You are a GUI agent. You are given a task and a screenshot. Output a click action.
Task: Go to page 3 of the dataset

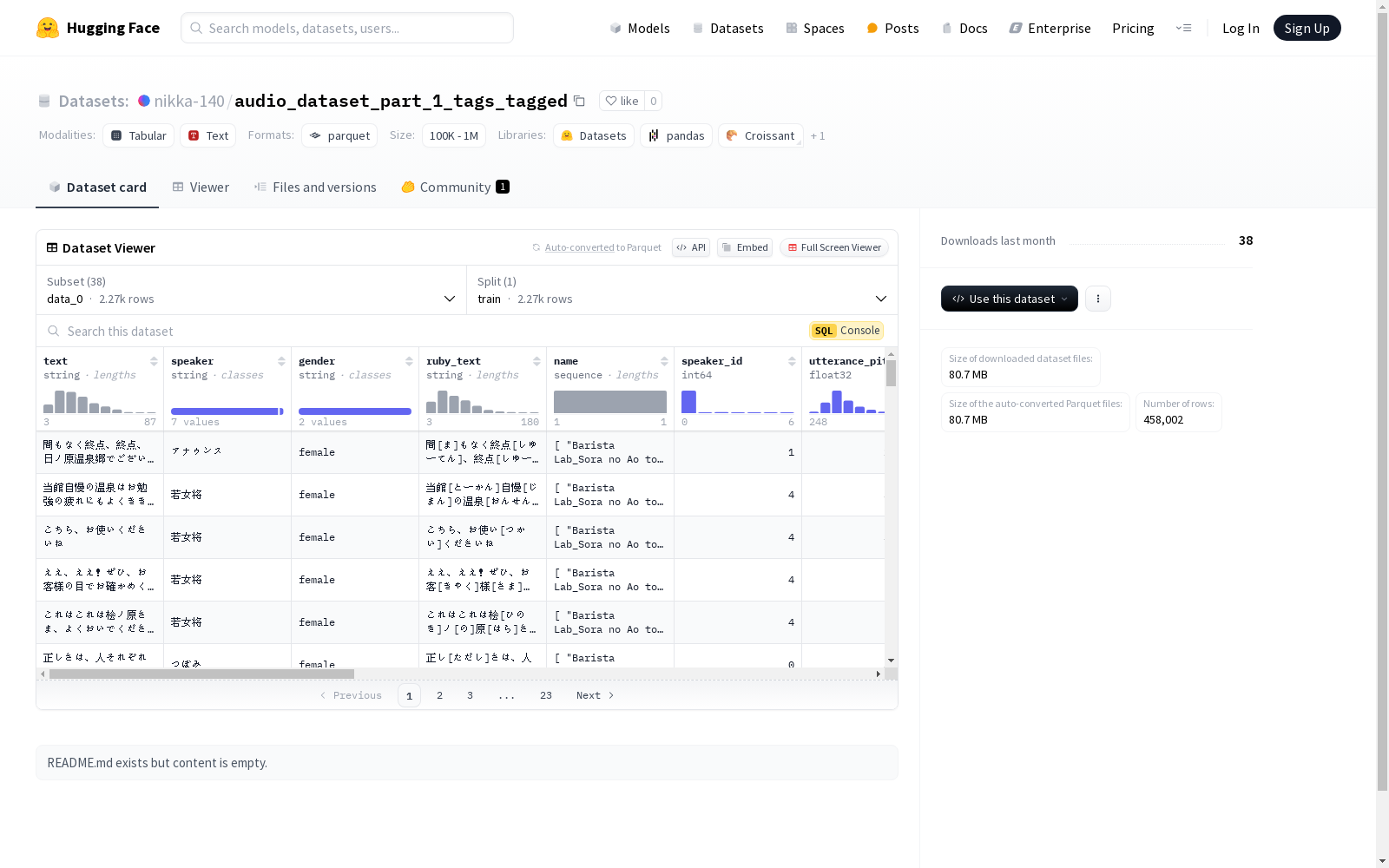click(470, 695)
